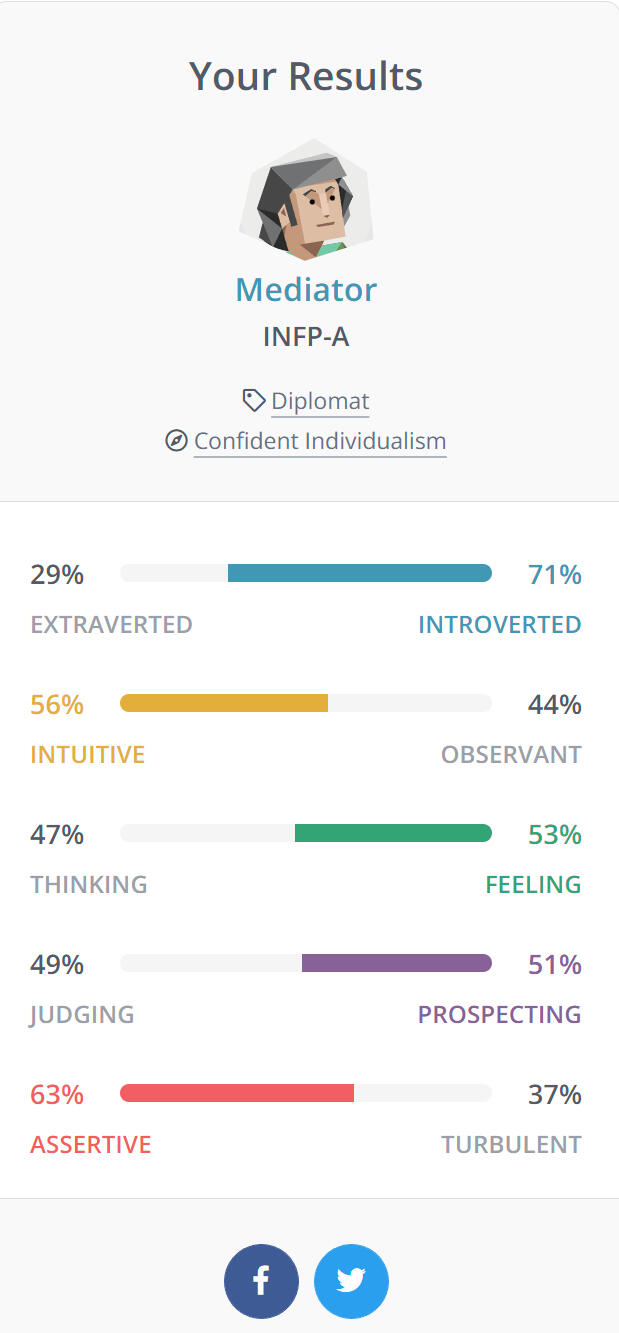The image size is (619, 1333).
Task: Click the FEELING trait label
Action: [x=533, y=885]
